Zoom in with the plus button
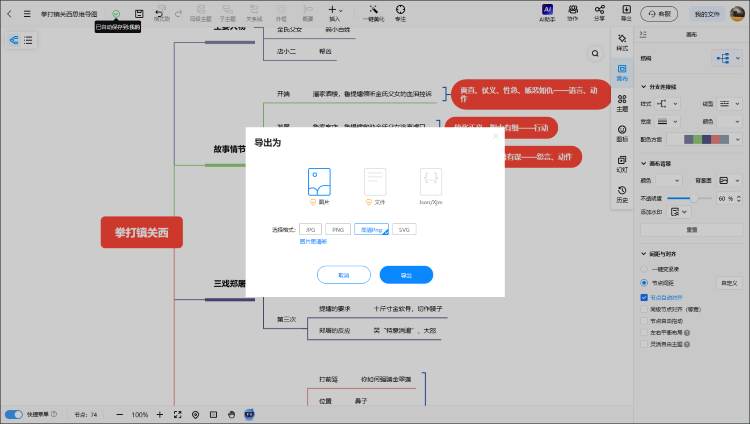 160,414
